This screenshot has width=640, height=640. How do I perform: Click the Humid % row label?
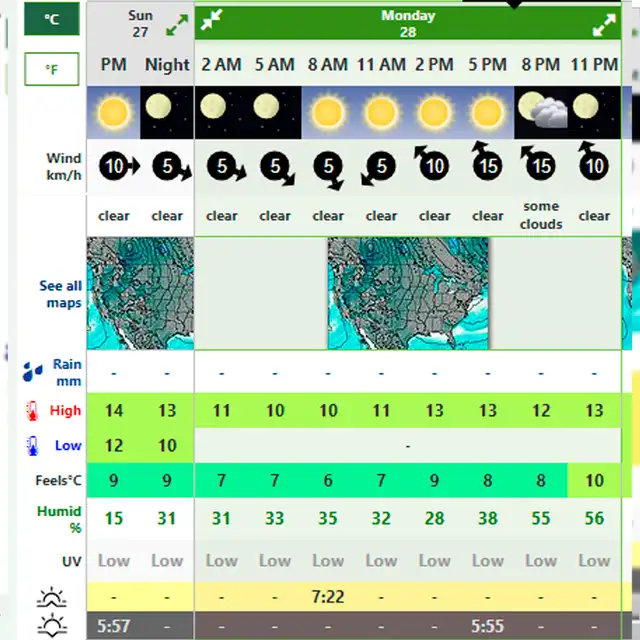point(59,519)
